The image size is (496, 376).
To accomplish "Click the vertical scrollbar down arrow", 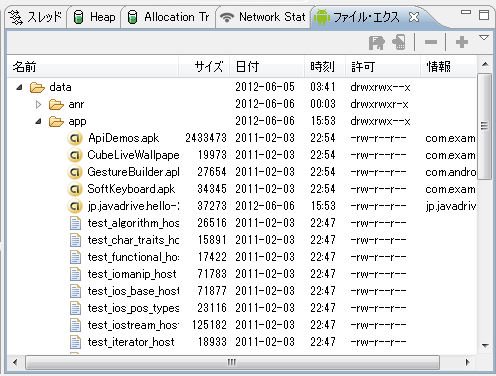I will tap(485, 345).
